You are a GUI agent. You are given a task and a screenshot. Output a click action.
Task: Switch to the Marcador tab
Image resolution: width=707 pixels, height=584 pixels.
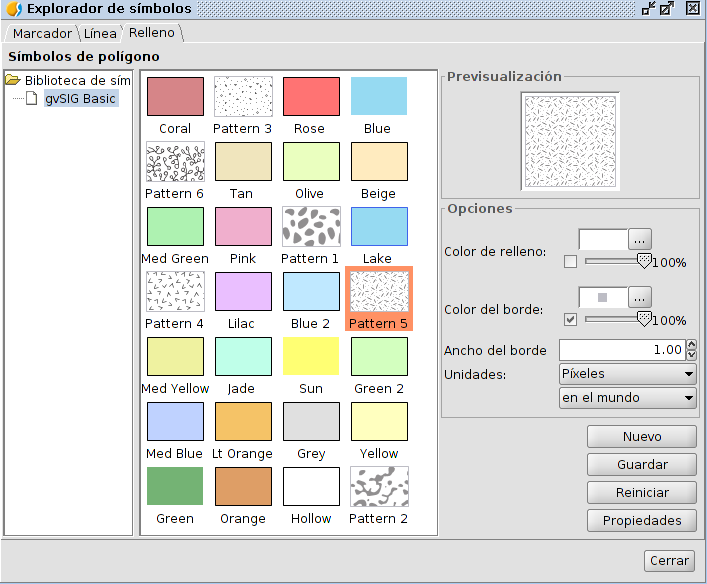(42, 33)
